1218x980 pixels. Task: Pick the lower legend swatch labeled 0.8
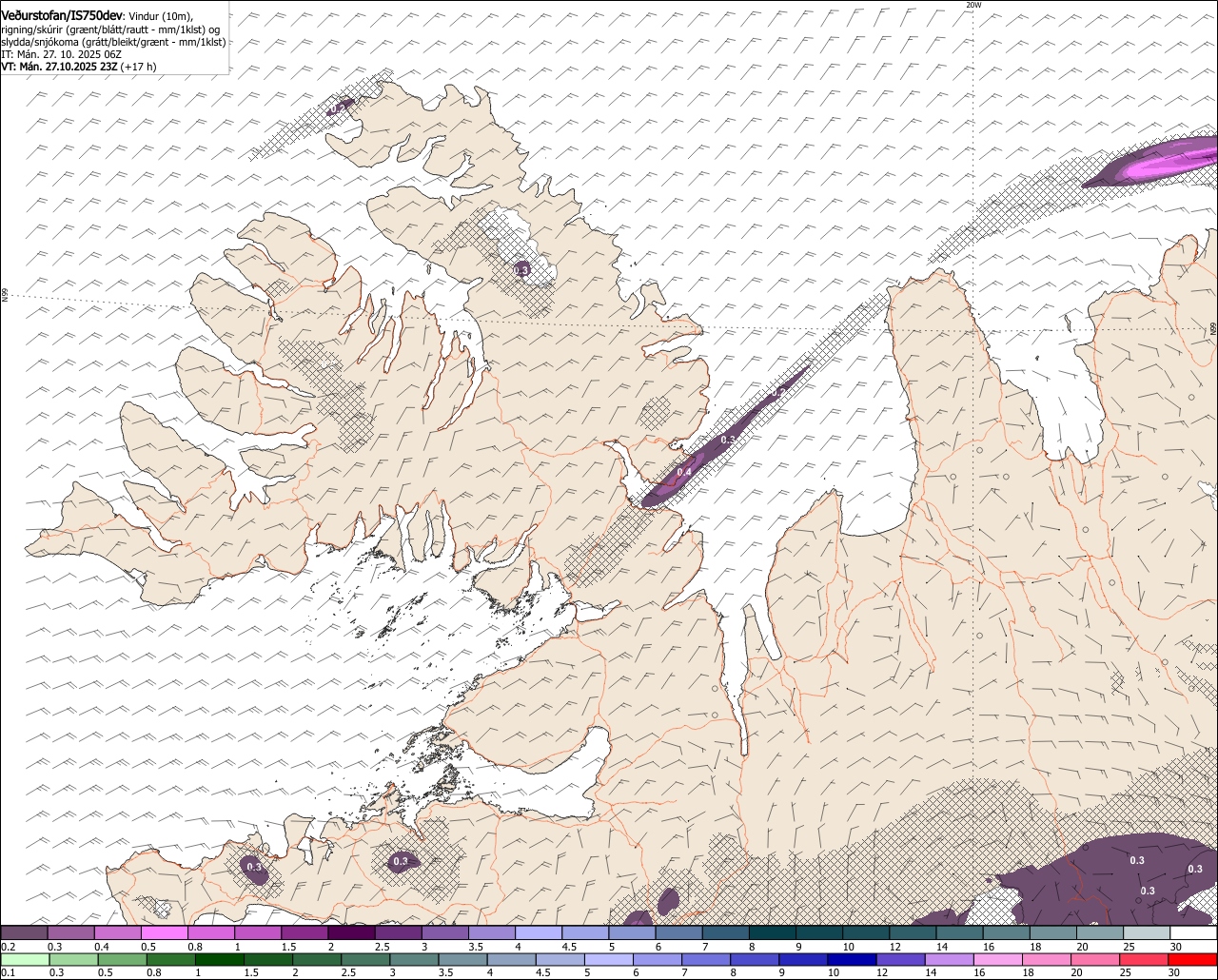tap(170, 960)
